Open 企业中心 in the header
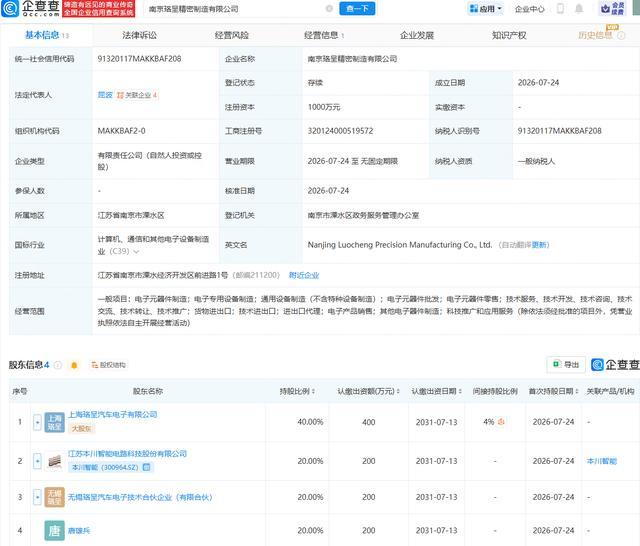The image size is (640, 546). [529, 9]
